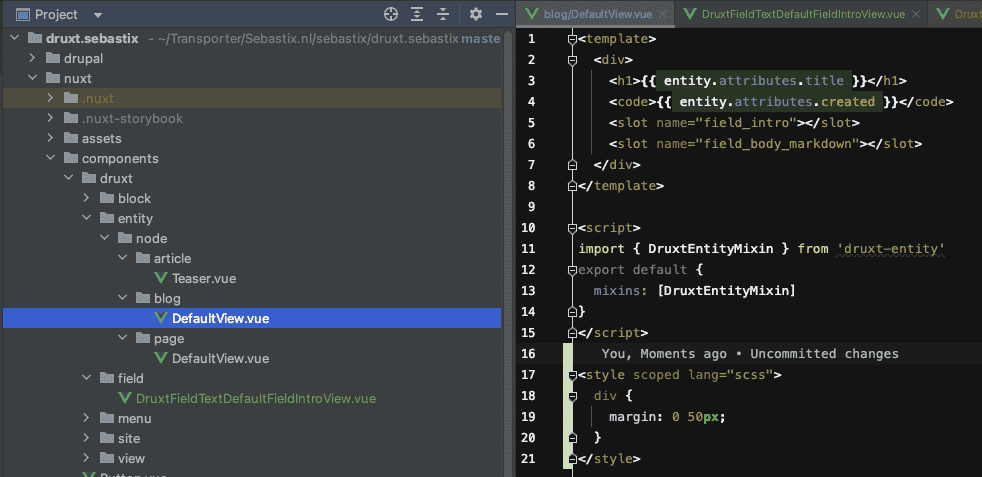Expand the menu folder
This screenshot has width=982, height=477.
pyautogui.click(x=87, y=418)
